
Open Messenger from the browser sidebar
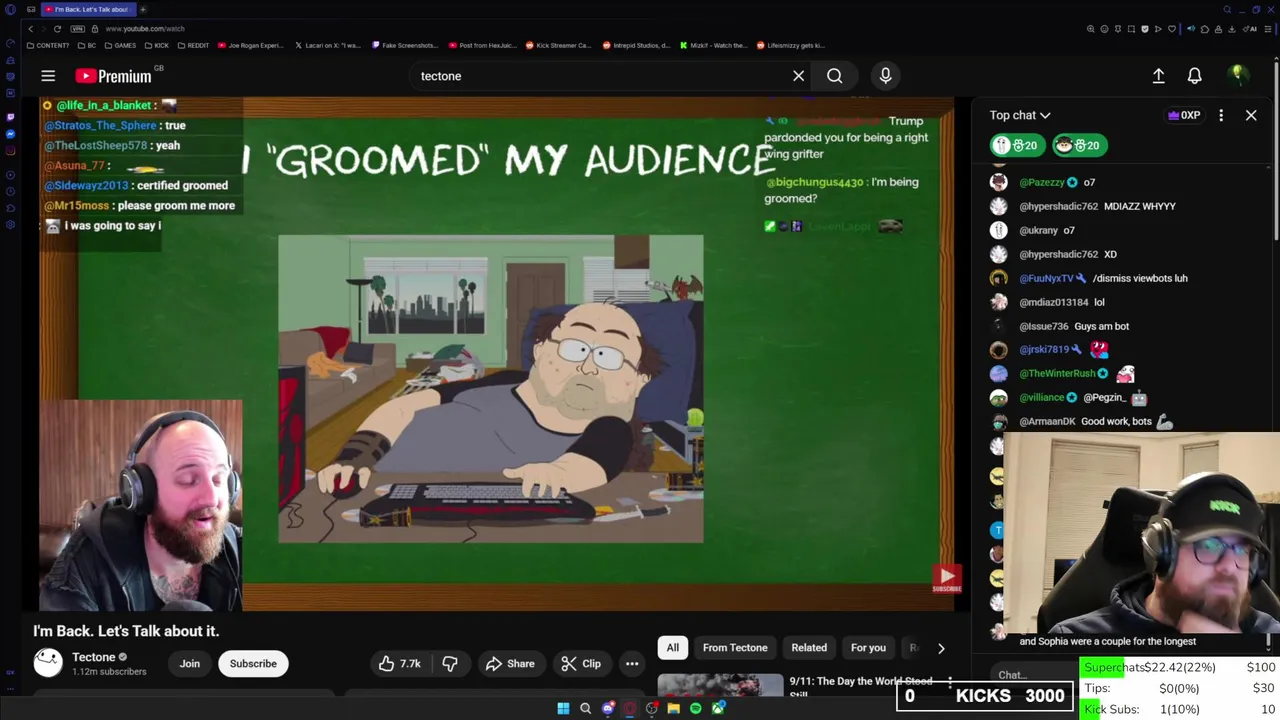10,134
